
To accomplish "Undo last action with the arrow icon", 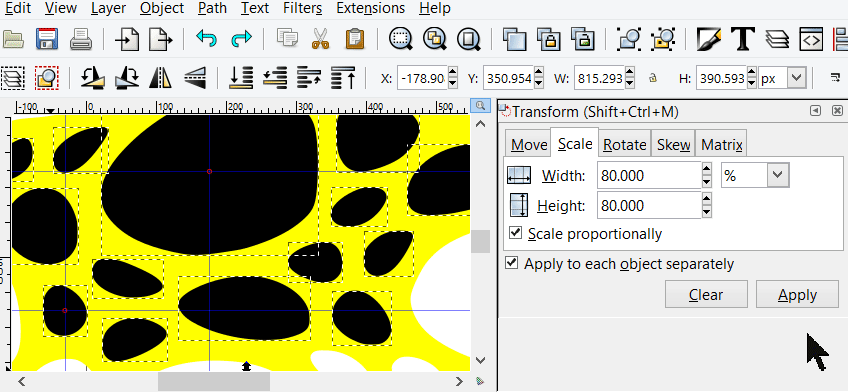I will point(207,39).
